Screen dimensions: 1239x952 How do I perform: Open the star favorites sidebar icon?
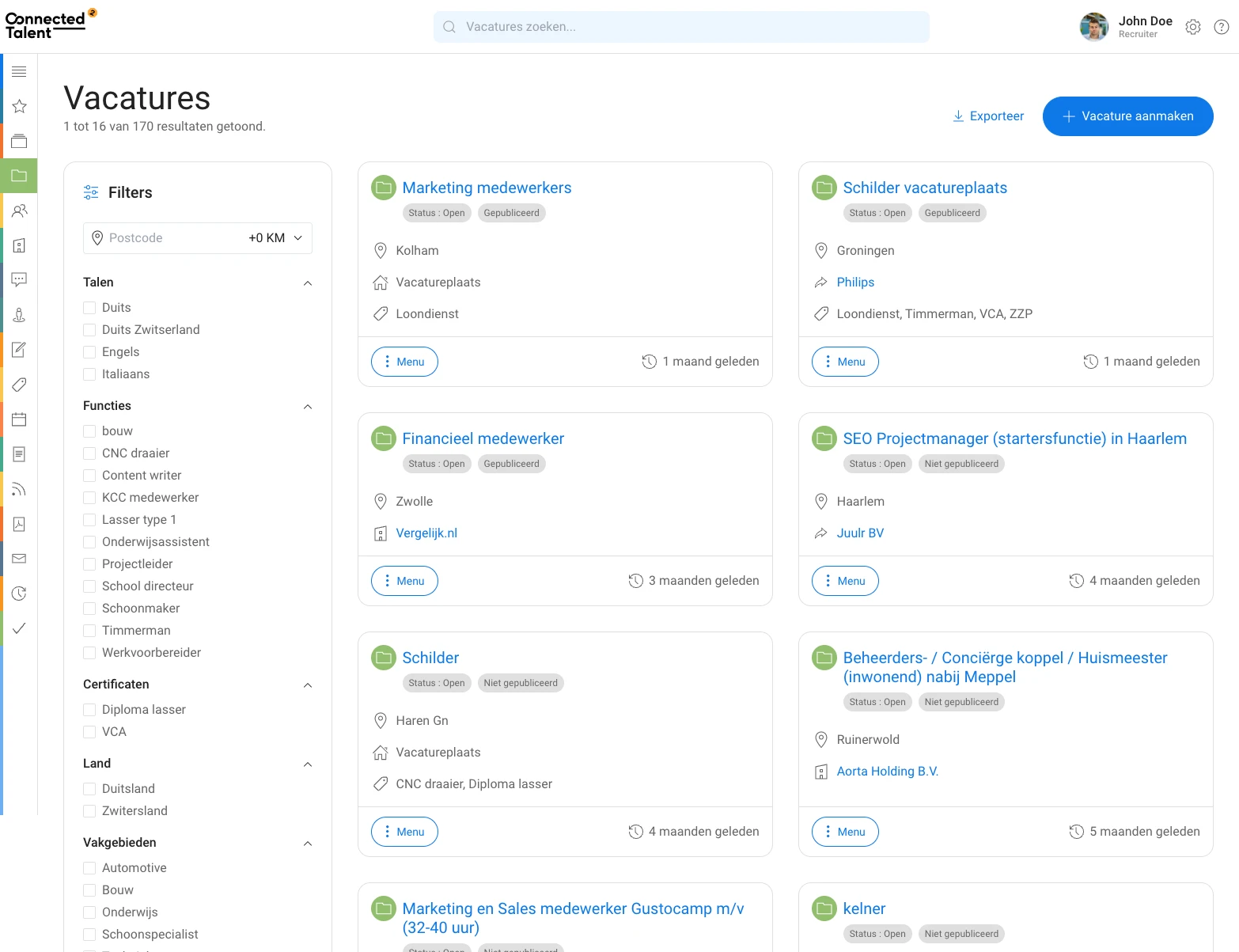(x=19, y=106)
